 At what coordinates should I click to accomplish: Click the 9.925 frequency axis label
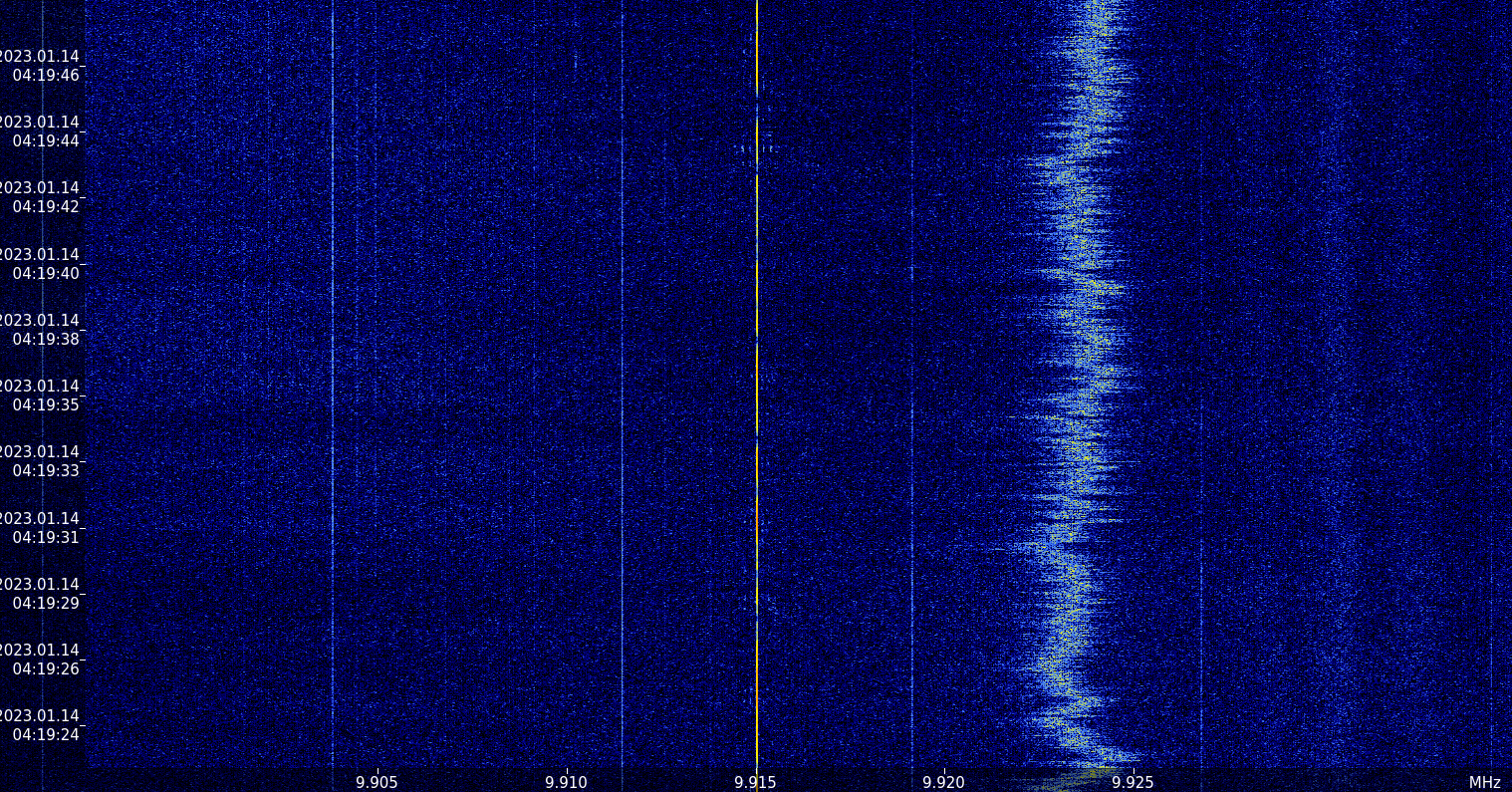pos(1133,782)
